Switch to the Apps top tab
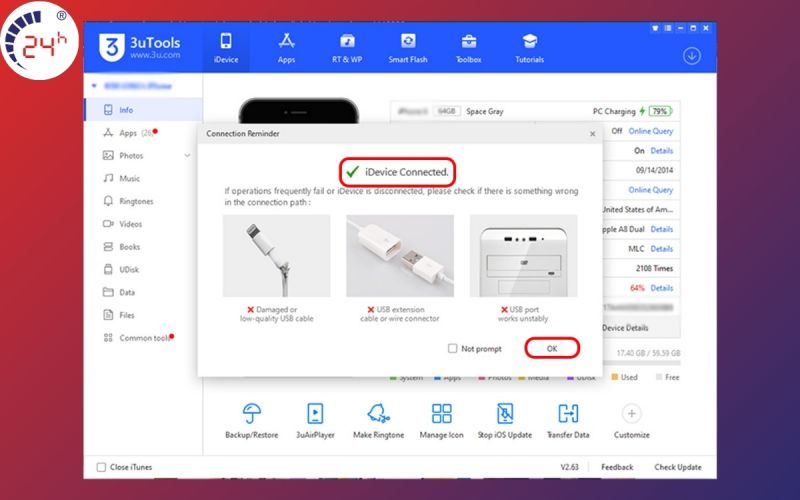The height and width of the screenshot is (500, 800). (x=286, y=48)
